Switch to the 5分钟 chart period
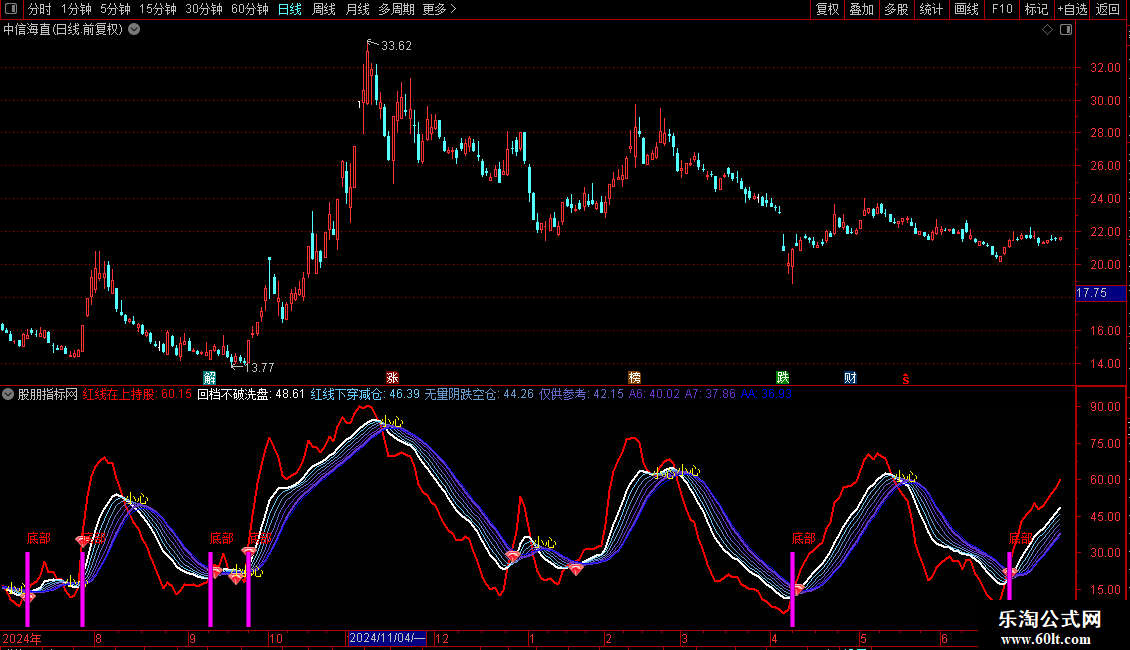The height and width of the screenshot is (650, 1130). [115, 9]
